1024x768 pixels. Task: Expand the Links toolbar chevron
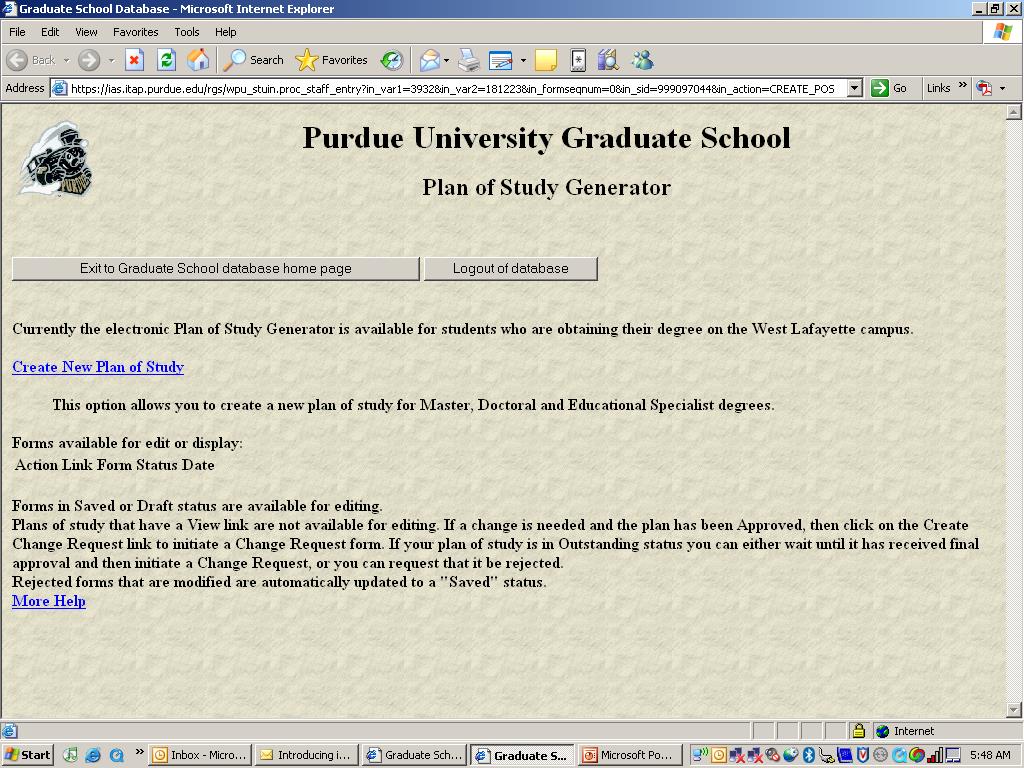point(963,87)
